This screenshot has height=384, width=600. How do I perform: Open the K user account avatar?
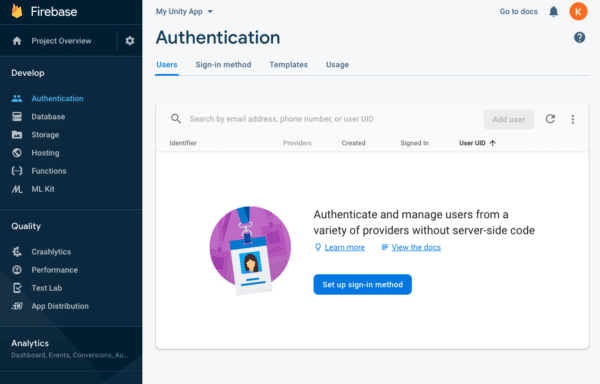point(578,11)
